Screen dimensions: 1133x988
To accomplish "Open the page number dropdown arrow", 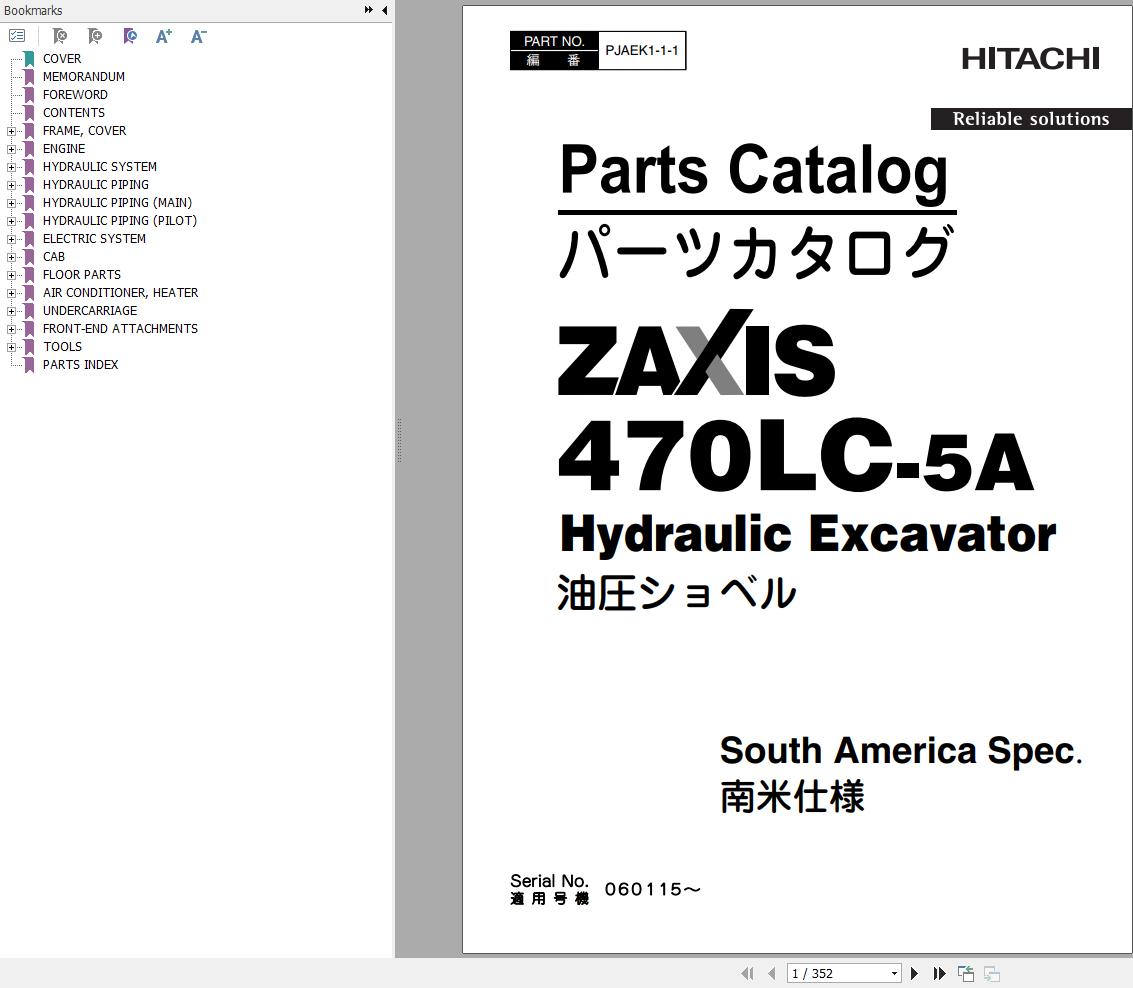I will tap(895, 974).
